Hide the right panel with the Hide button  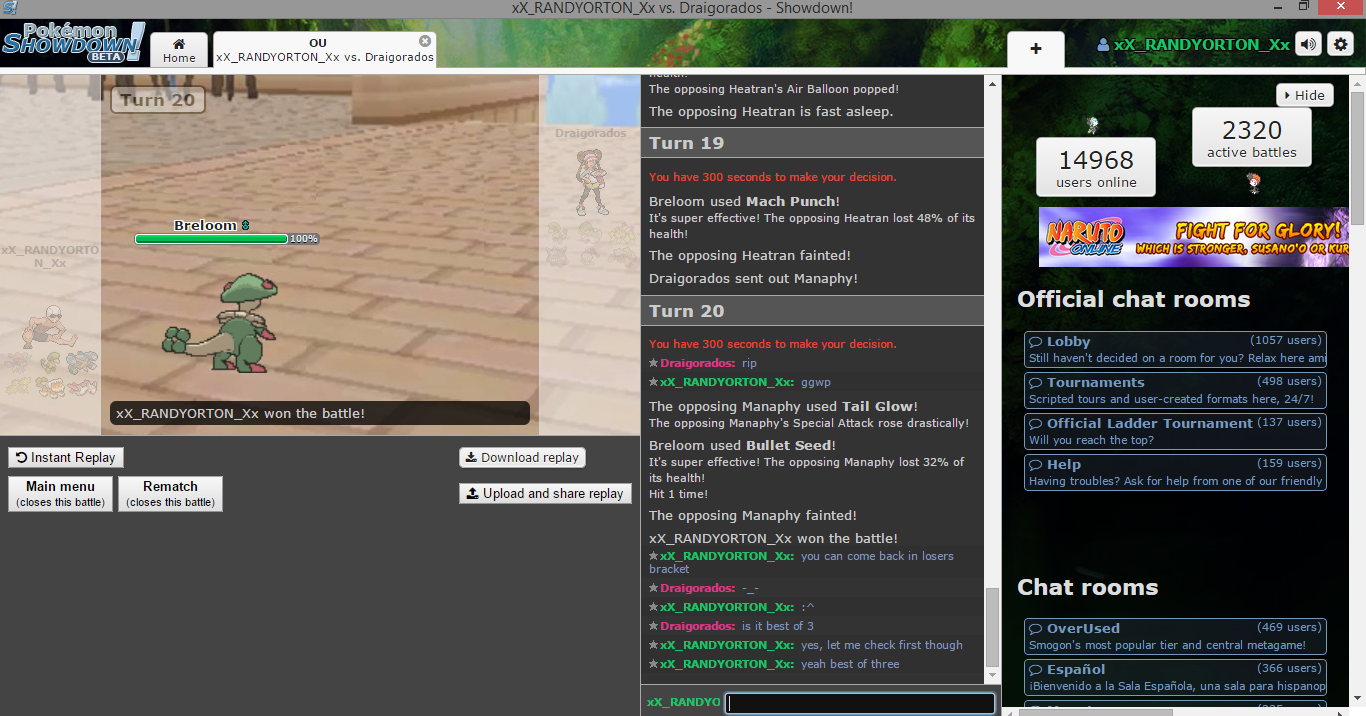1305,95
